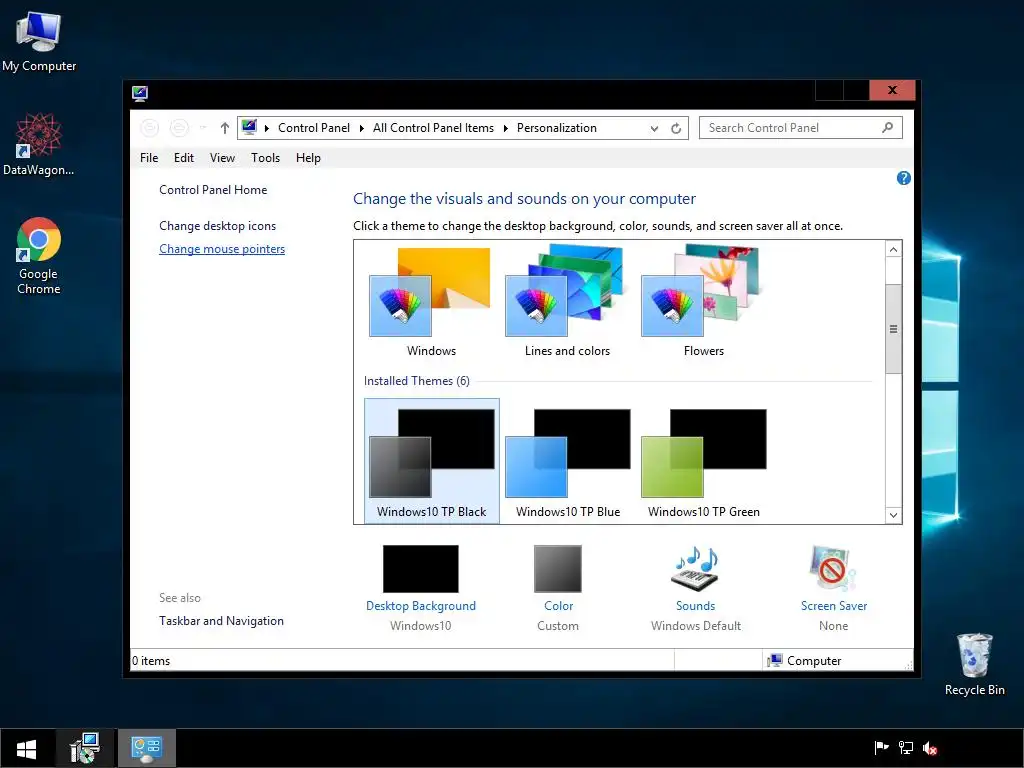Open Change desktop icons link
The width and height of the screenshot is (1024, 768).
pyautogui.click(x=217, y=226)
